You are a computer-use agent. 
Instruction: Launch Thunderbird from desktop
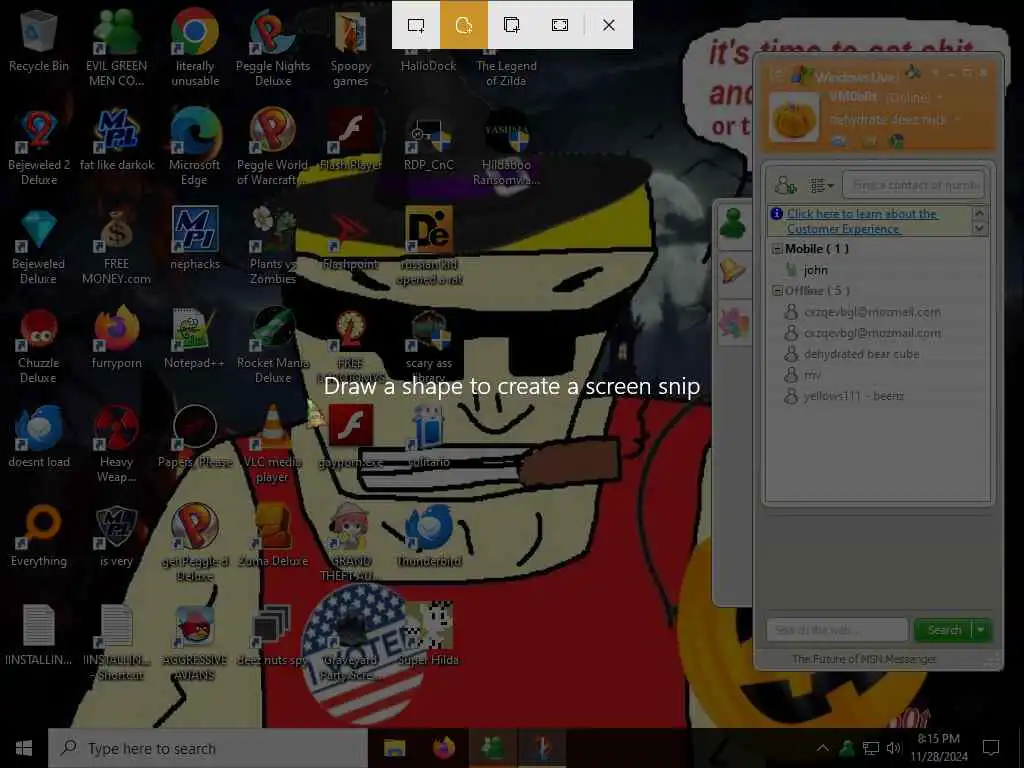[x=428, y=536]
